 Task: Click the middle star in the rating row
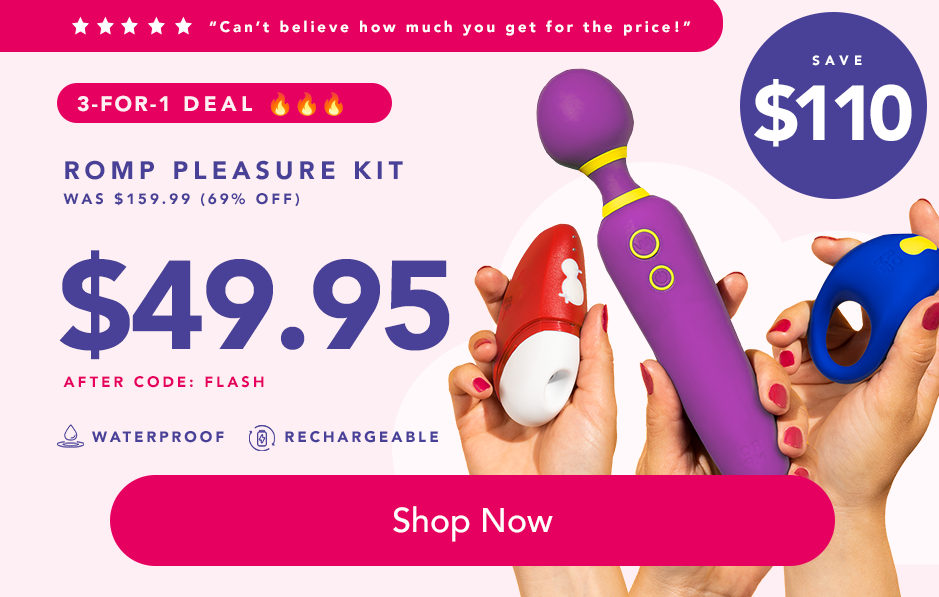pyautogui.click(x=130, y=26)
